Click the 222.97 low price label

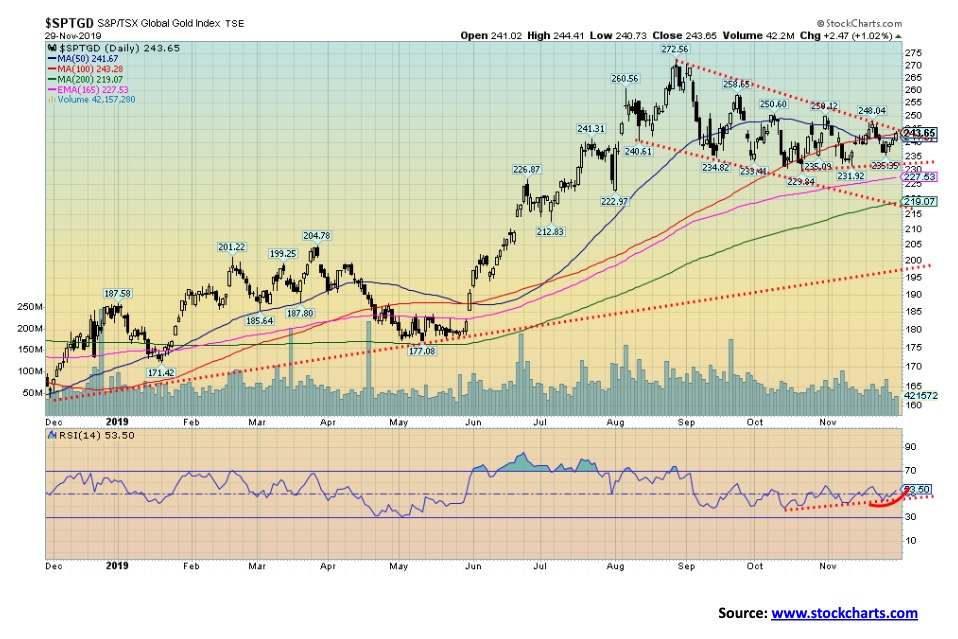614,202
